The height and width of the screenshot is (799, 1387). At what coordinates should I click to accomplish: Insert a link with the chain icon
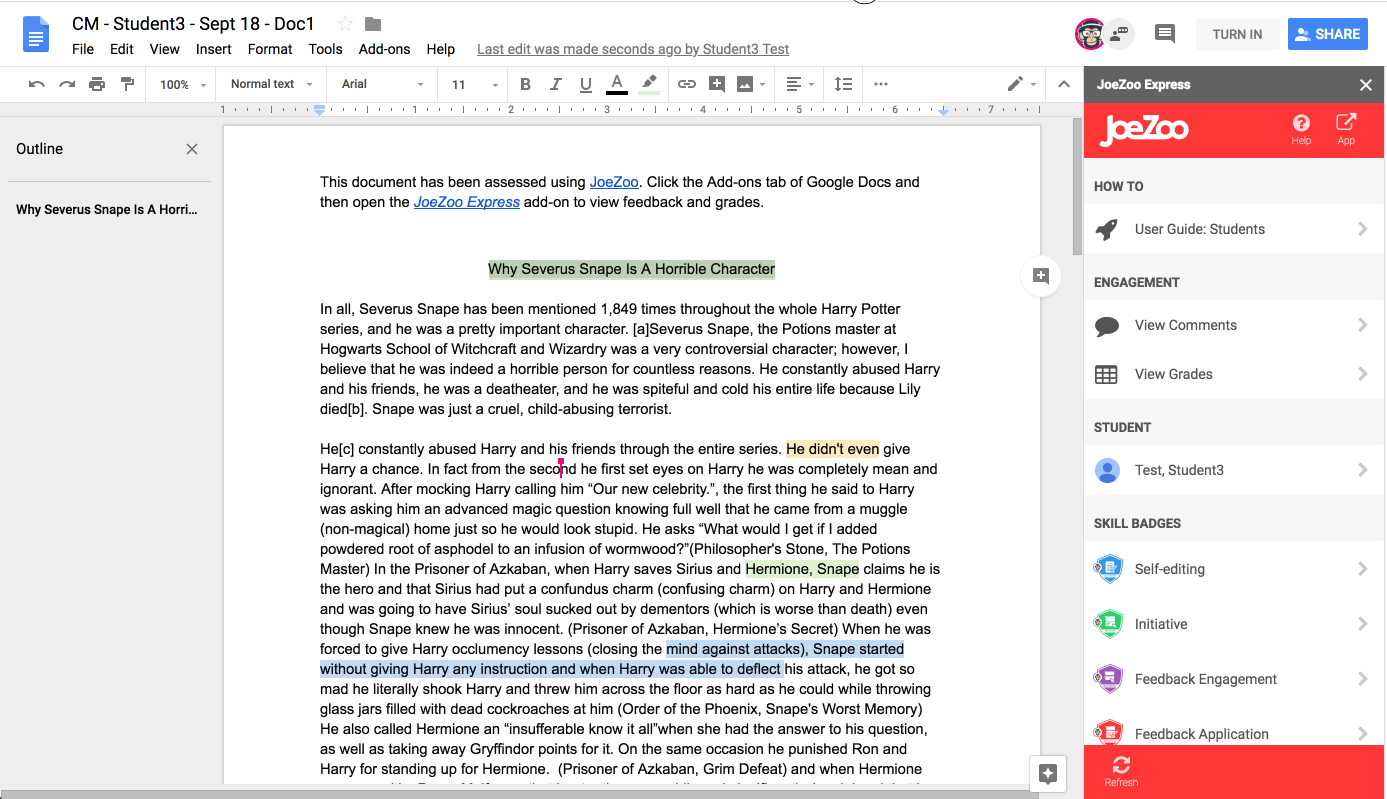tap(686, 84)
